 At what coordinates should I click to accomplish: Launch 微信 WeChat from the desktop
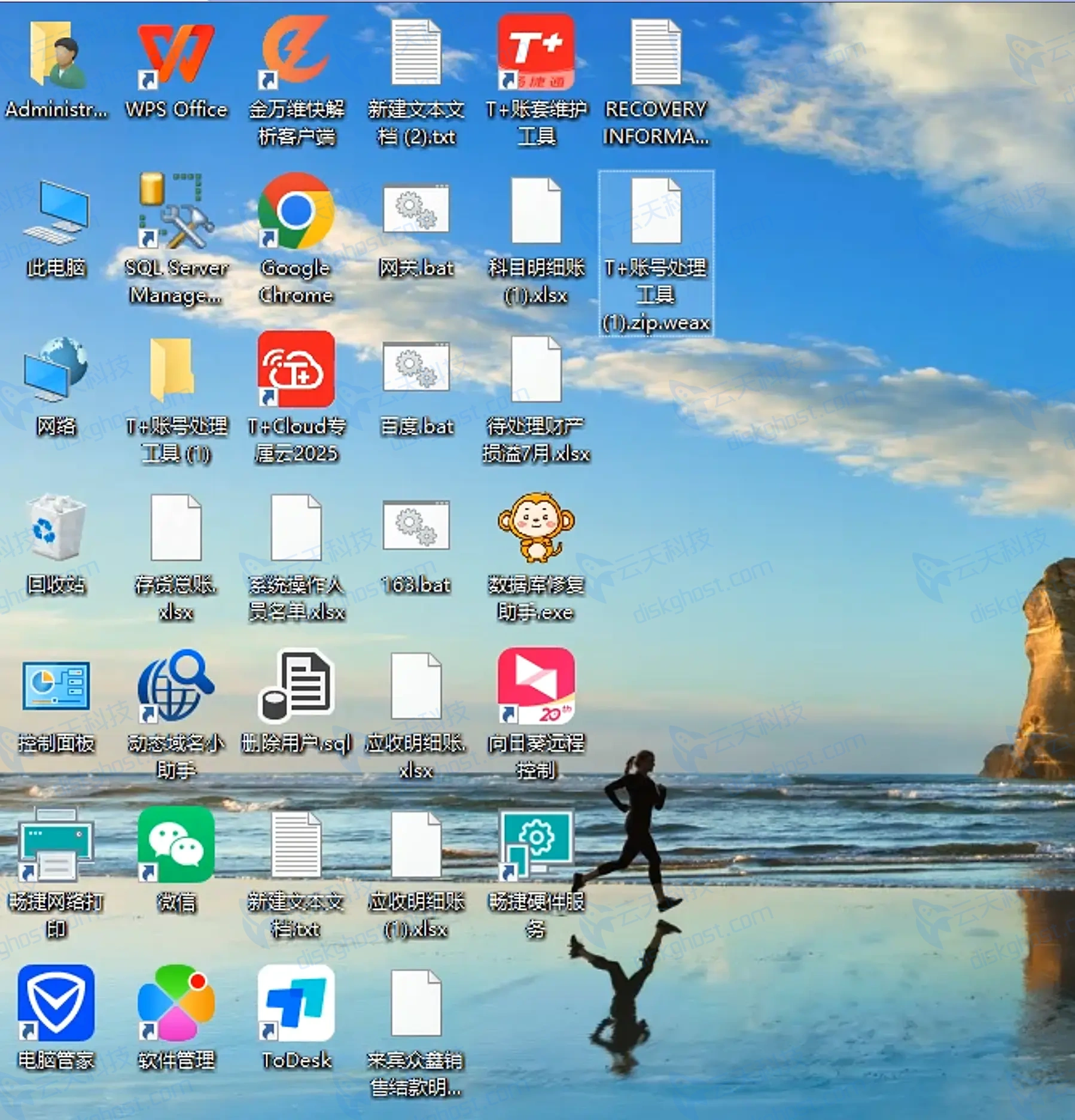(x=176, y=845)
